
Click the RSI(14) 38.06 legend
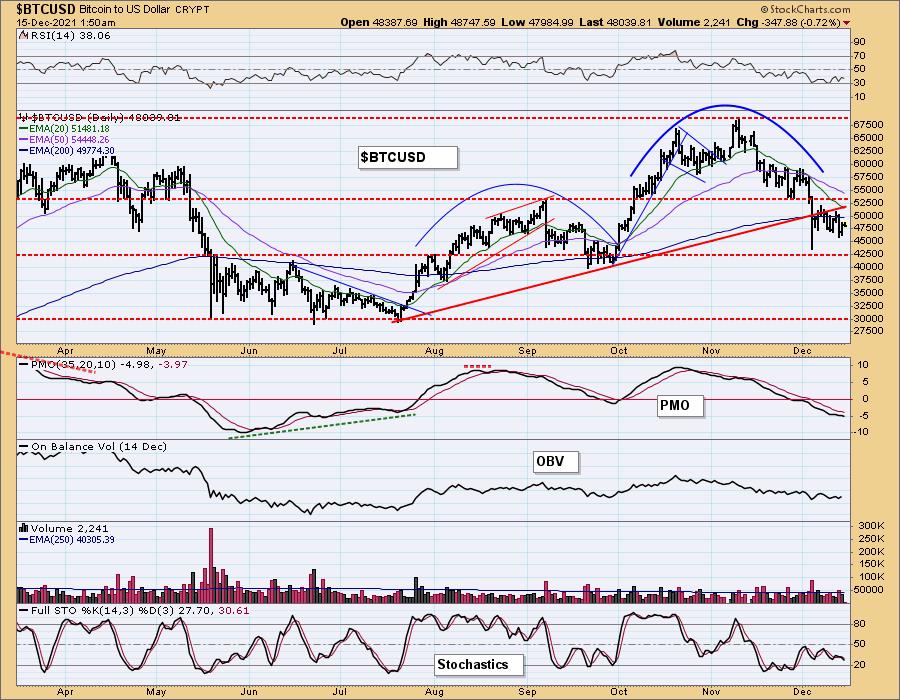coord(71,36)
